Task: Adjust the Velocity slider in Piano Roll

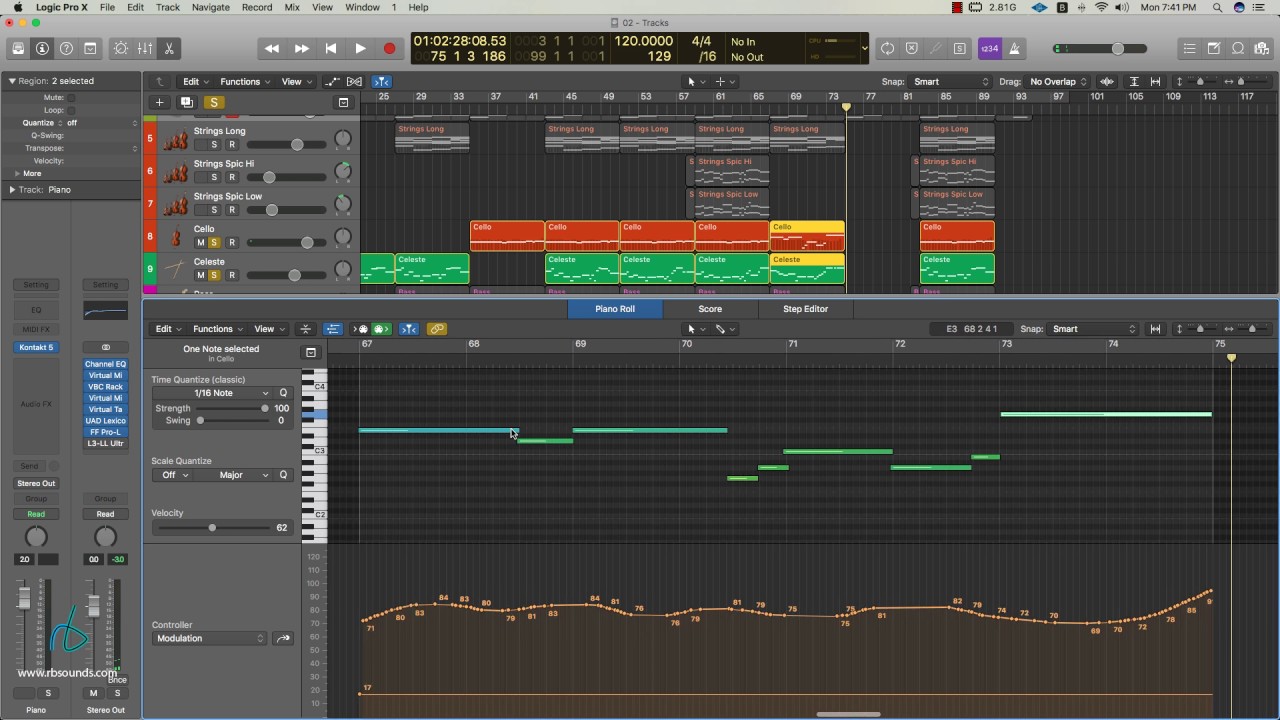Action: [x=211, y=527]
